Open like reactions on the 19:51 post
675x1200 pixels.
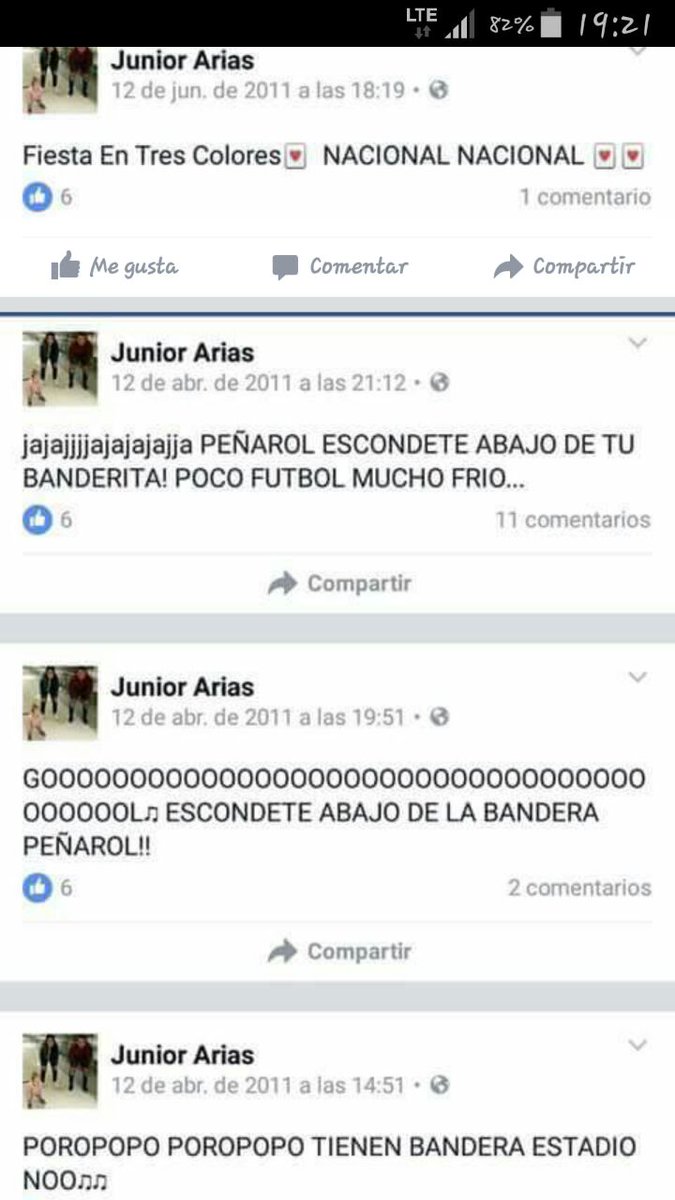[x=47, y=887]
